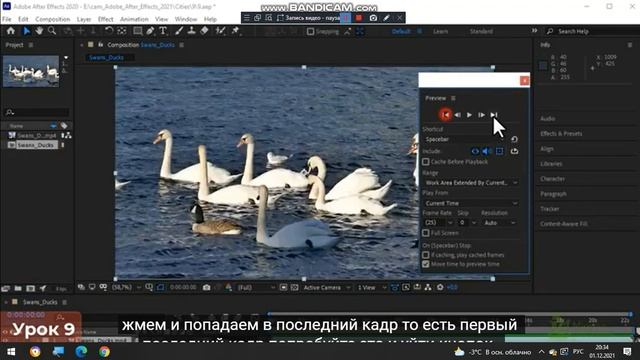Open the Effect menu
Screen dimensions: 640x360
tap(105, 19)
